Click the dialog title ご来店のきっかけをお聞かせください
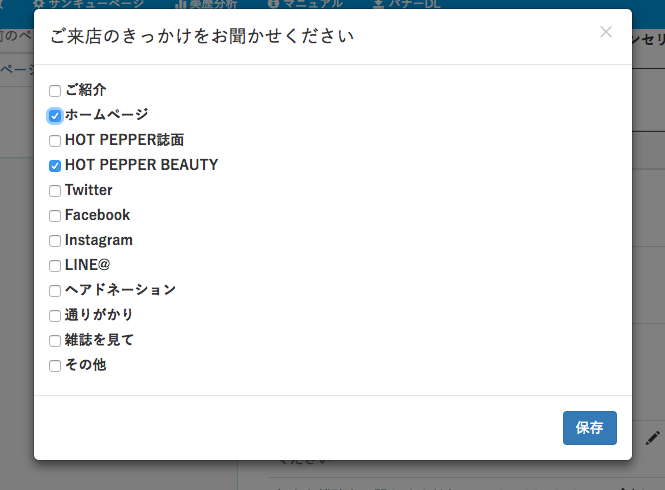This screenshot has height=490, width=665. (x=202, y=36)
